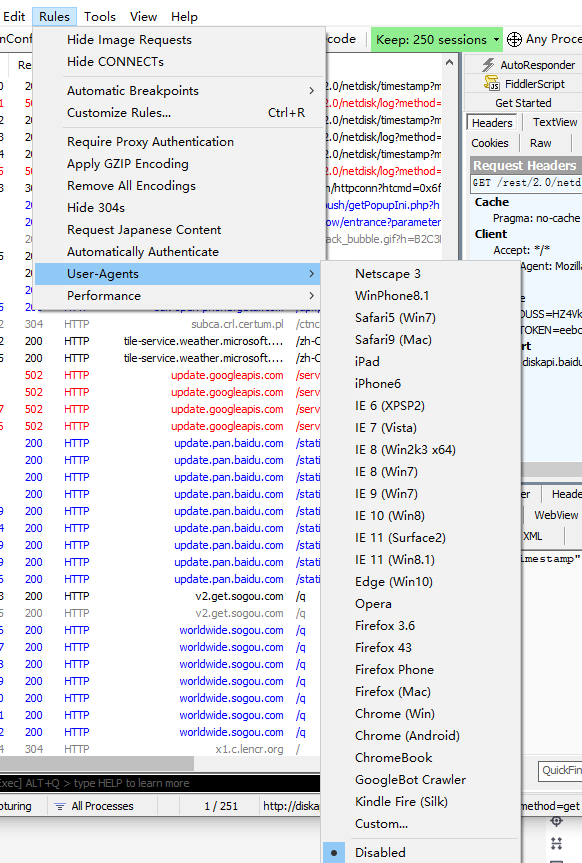Click the All Processes filter icon

coord(59,806)
